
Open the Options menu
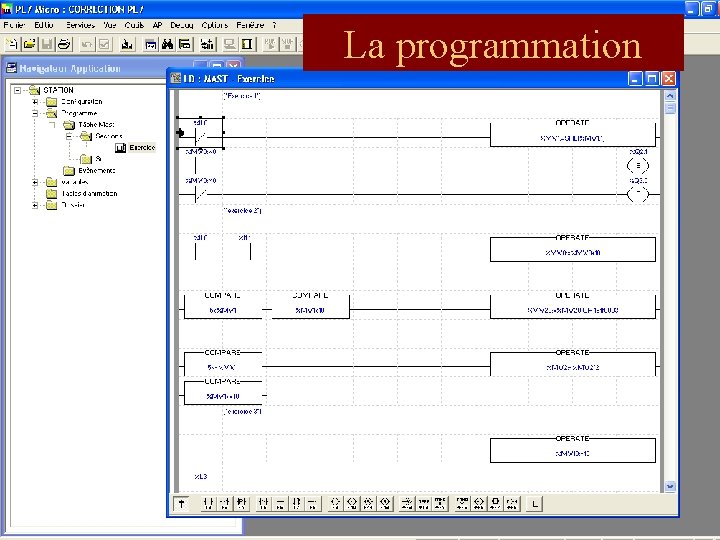click(214, 25)
